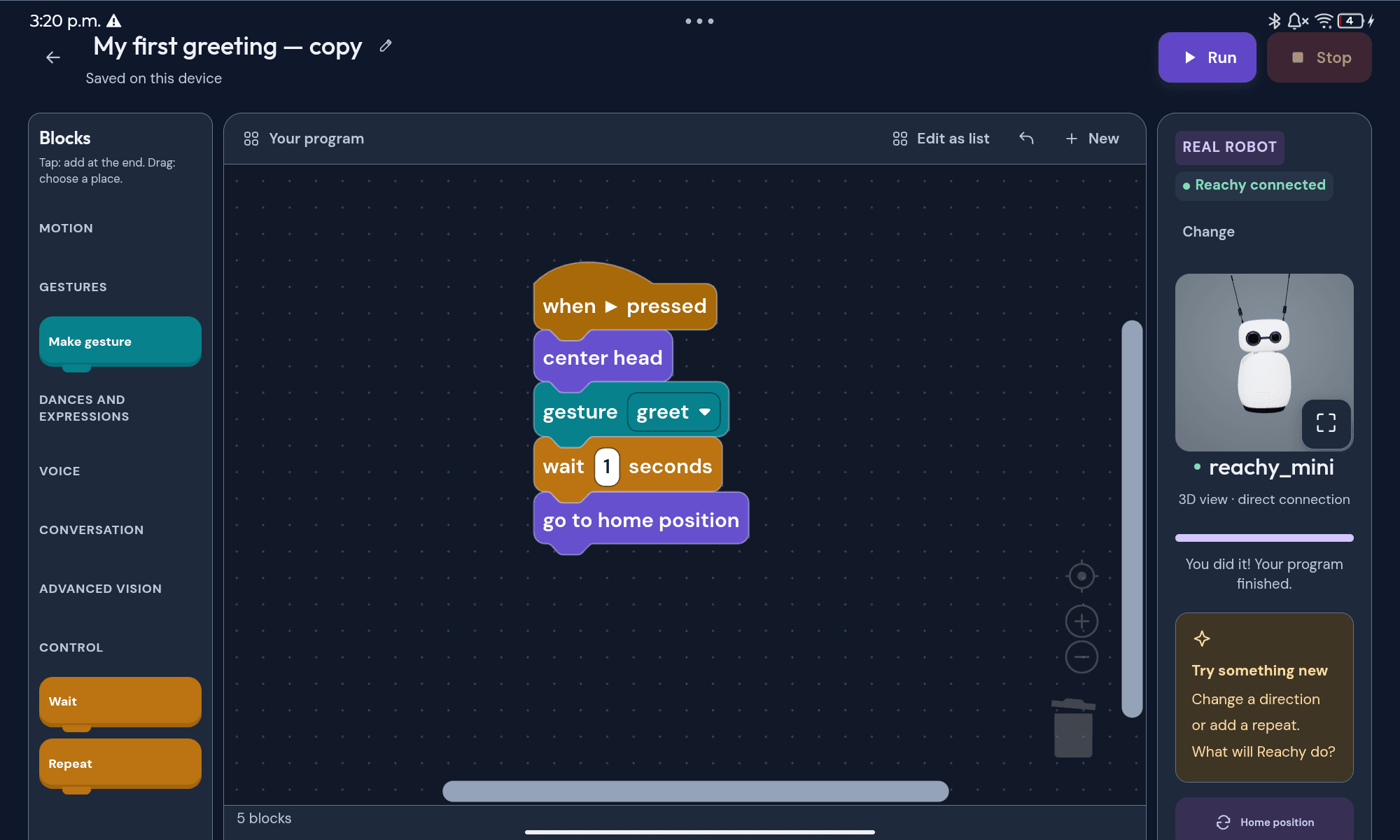This screenshot has width=1400, height=840.
Task: Open the greet gesture dropdown
Action: tap(673, 412)
